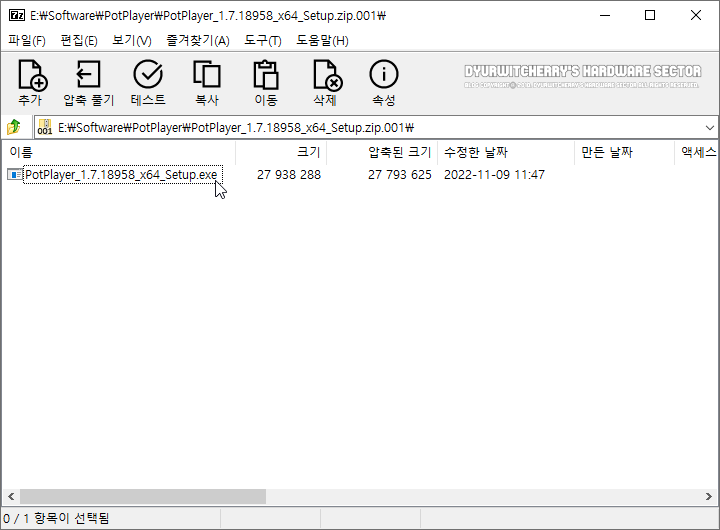Image resolution: width=720 pixels, height=530 pixels.
Task: Click the 001 archive icon in the address bar
Action: point(45,127)
